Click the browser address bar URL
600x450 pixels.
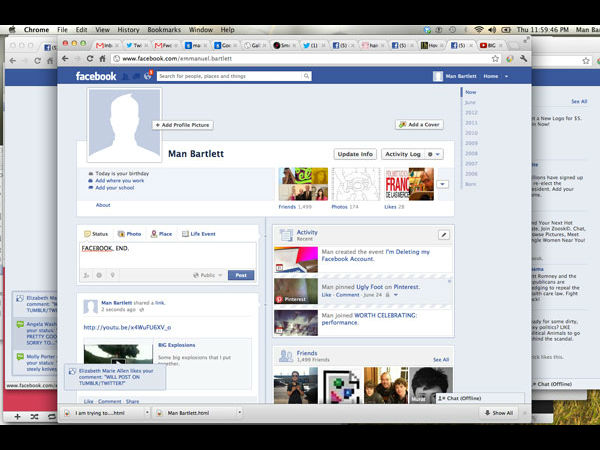coord(177,59)
